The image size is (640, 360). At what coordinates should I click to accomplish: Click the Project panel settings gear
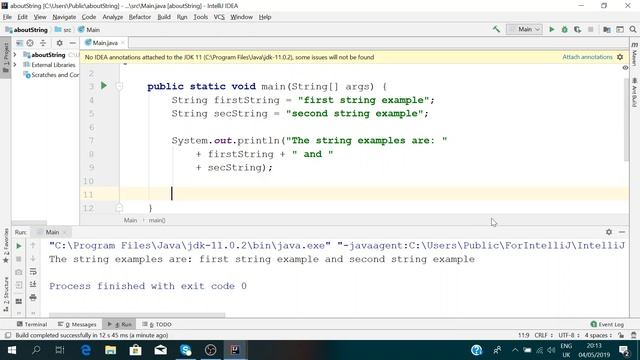(x=60, y=43)
